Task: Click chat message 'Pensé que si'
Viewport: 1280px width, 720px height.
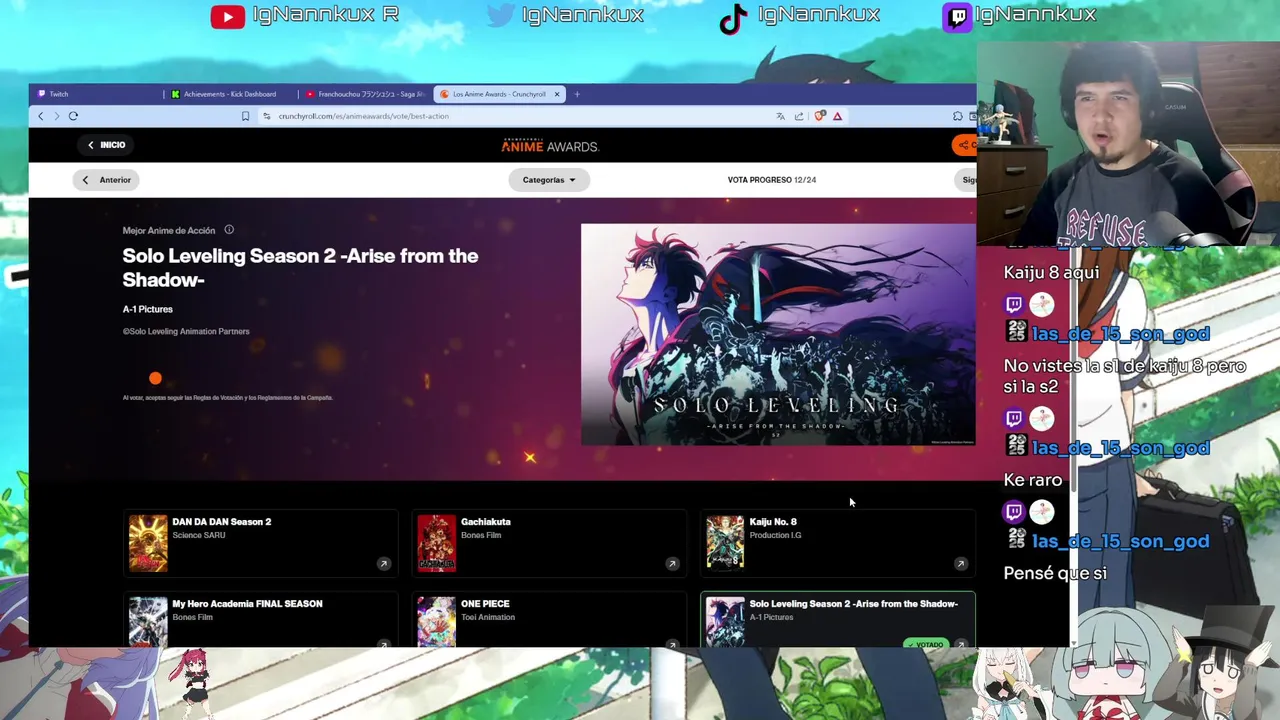Action: coord(1055,573)
